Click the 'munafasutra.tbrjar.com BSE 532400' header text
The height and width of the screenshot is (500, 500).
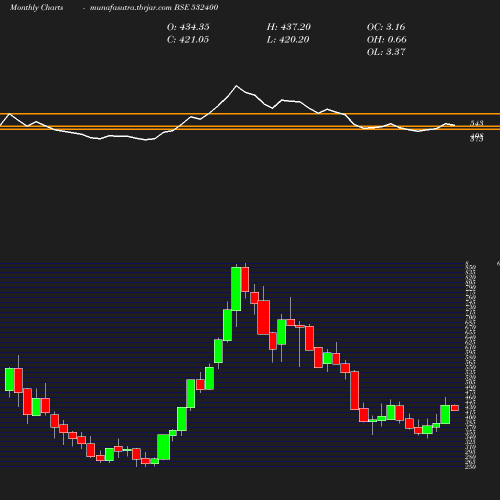pyautogui.click(x=154, y=7)
